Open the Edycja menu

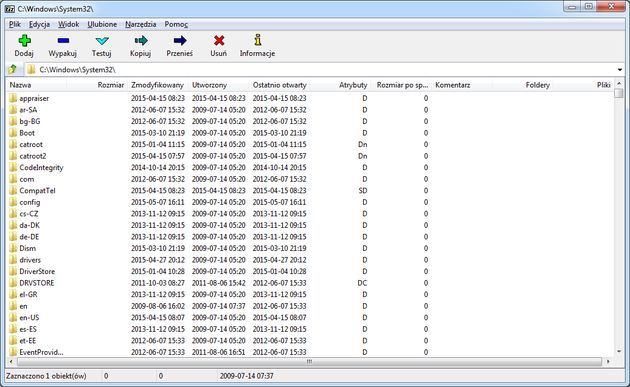[x=39, y=25]
